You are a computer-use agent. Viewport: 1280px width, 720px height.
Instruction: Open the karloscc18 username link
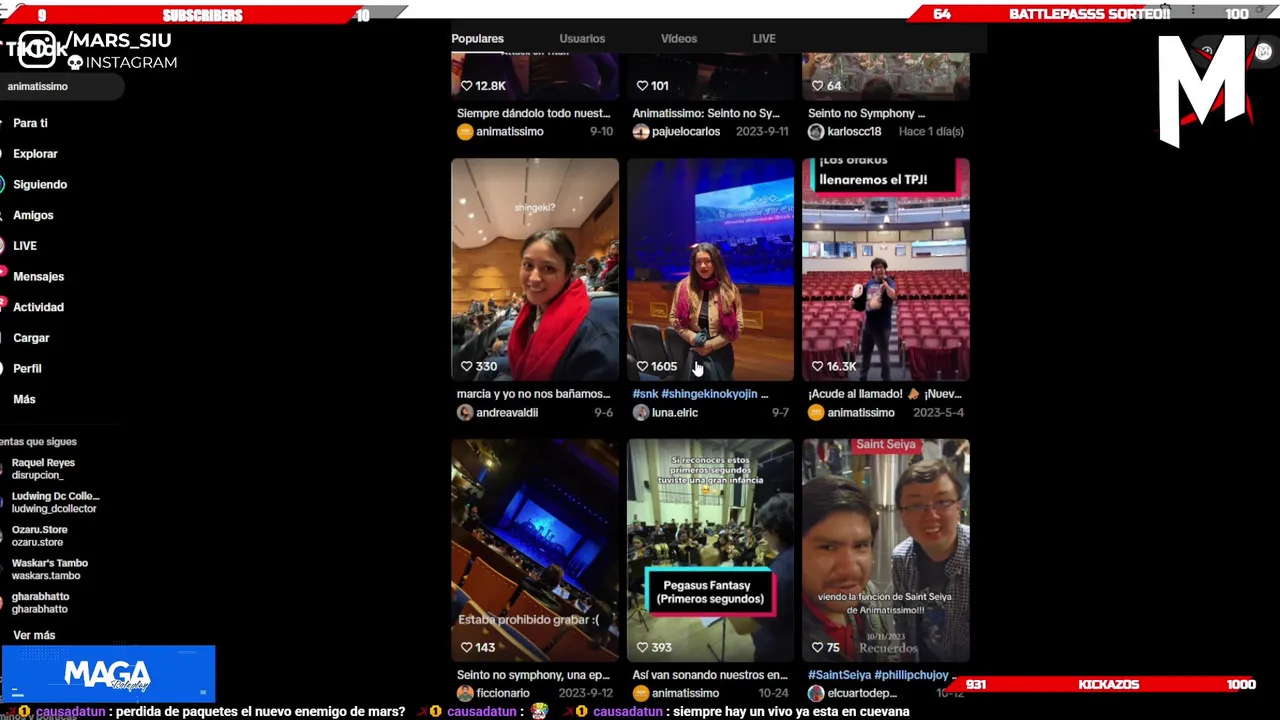[854, 131]
